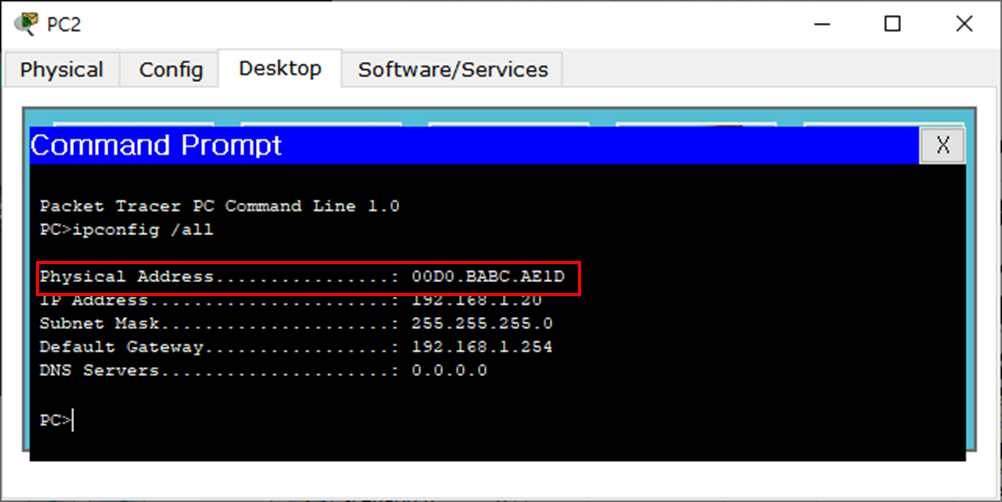1002x502 pixels.
Task: Click the Packet Tracer PC Command Line text
Action: (x=220, y=206)
